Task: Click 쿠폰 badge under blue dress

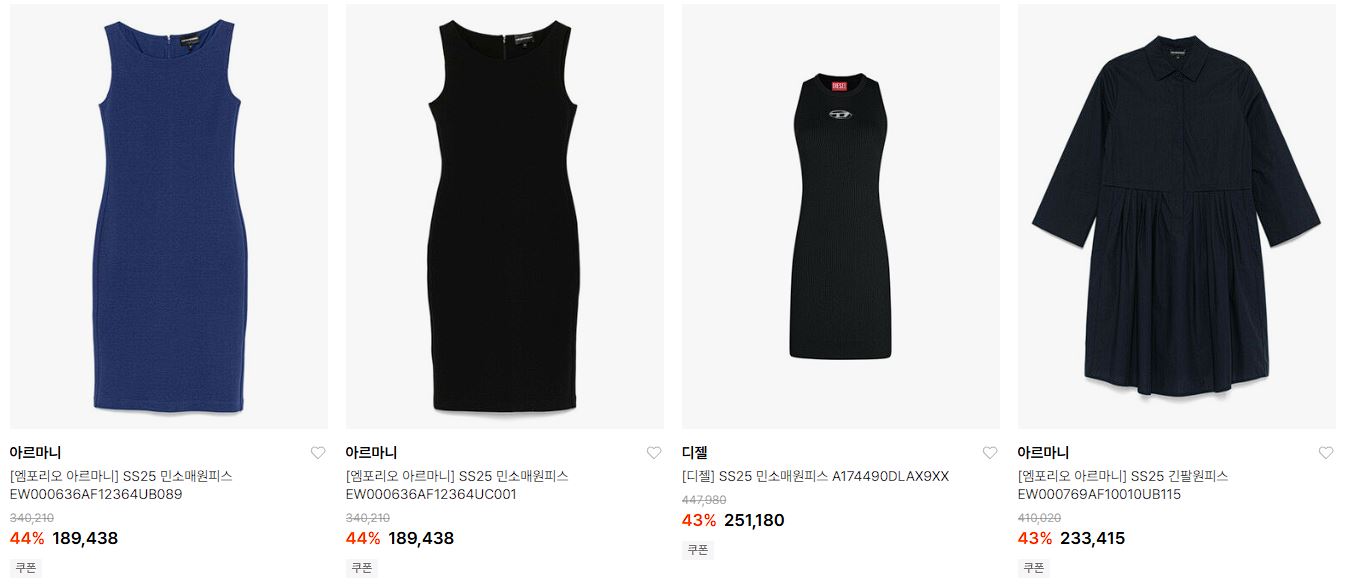Action: pos(26,567)
